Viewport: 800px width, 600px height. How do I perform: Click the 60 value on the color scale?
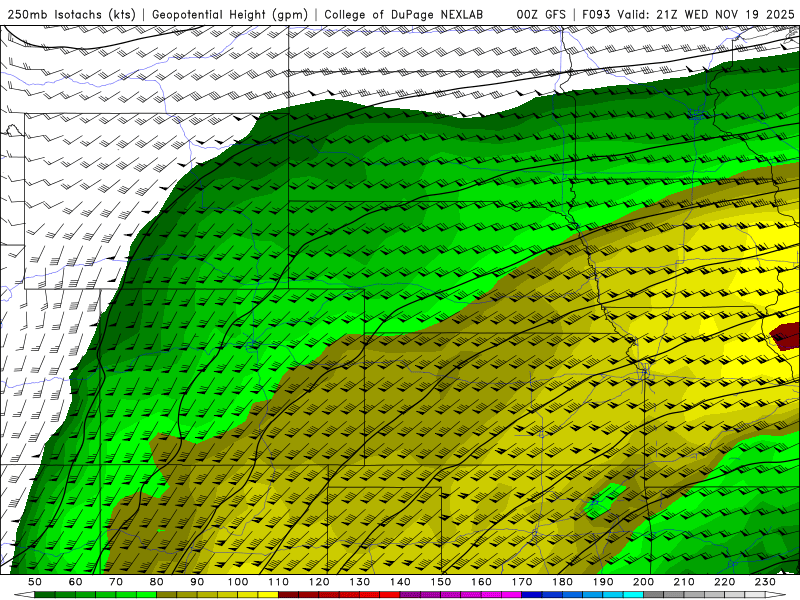click(76, 582)
